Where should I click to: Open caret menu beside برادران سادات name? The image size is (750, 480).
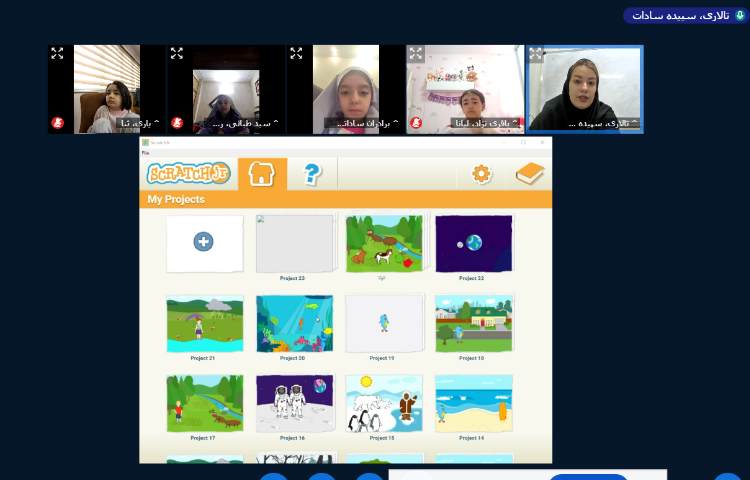396,123
